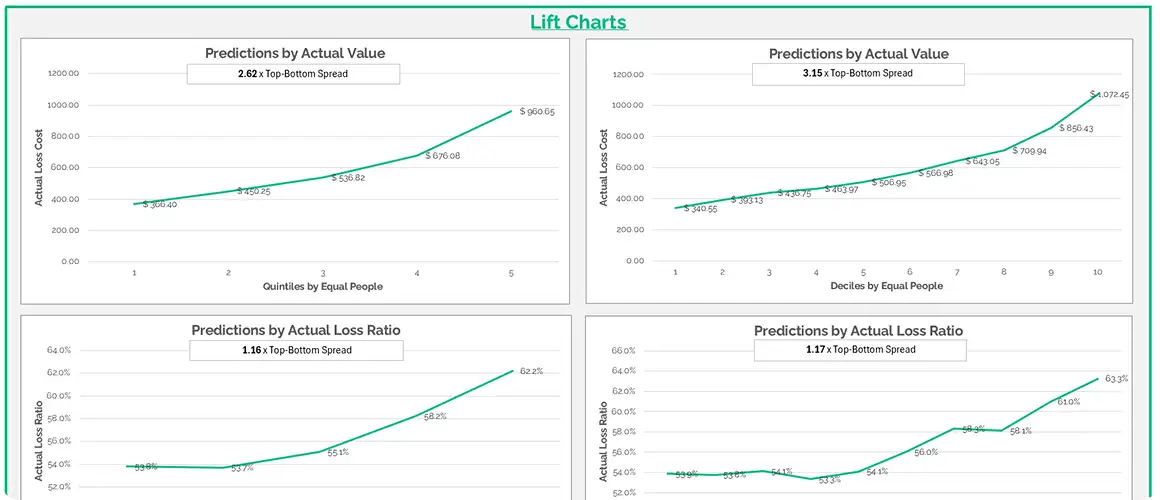Click the quintile chart's Predictions by Actual Value title

(295, 53)
